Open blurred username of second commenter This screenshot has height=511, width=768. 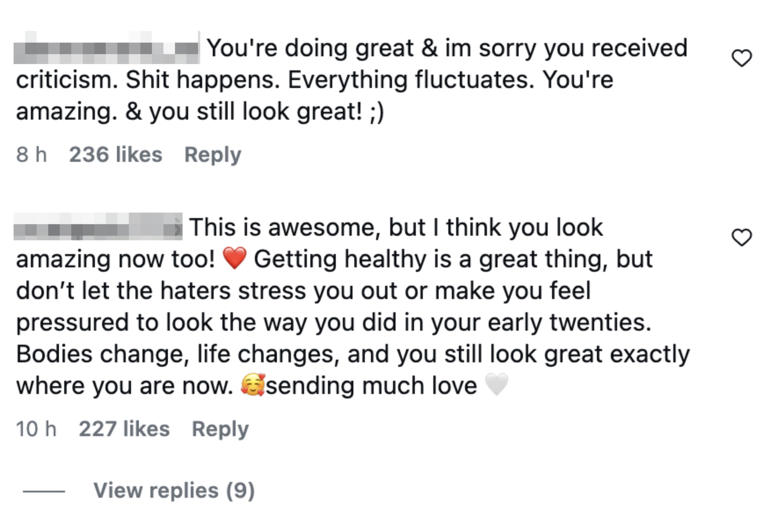coord(98,227)
